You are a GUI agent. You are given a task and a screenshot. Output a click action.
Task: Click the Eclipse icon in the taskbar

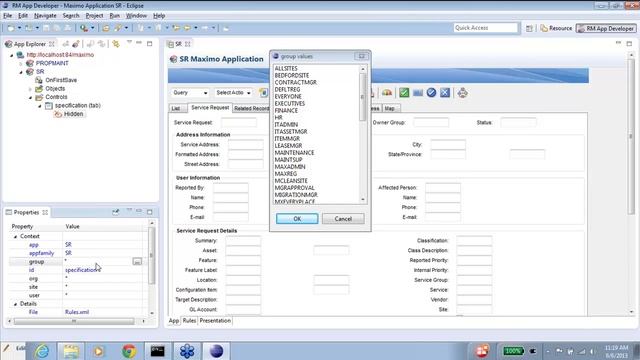click(216, 351)
